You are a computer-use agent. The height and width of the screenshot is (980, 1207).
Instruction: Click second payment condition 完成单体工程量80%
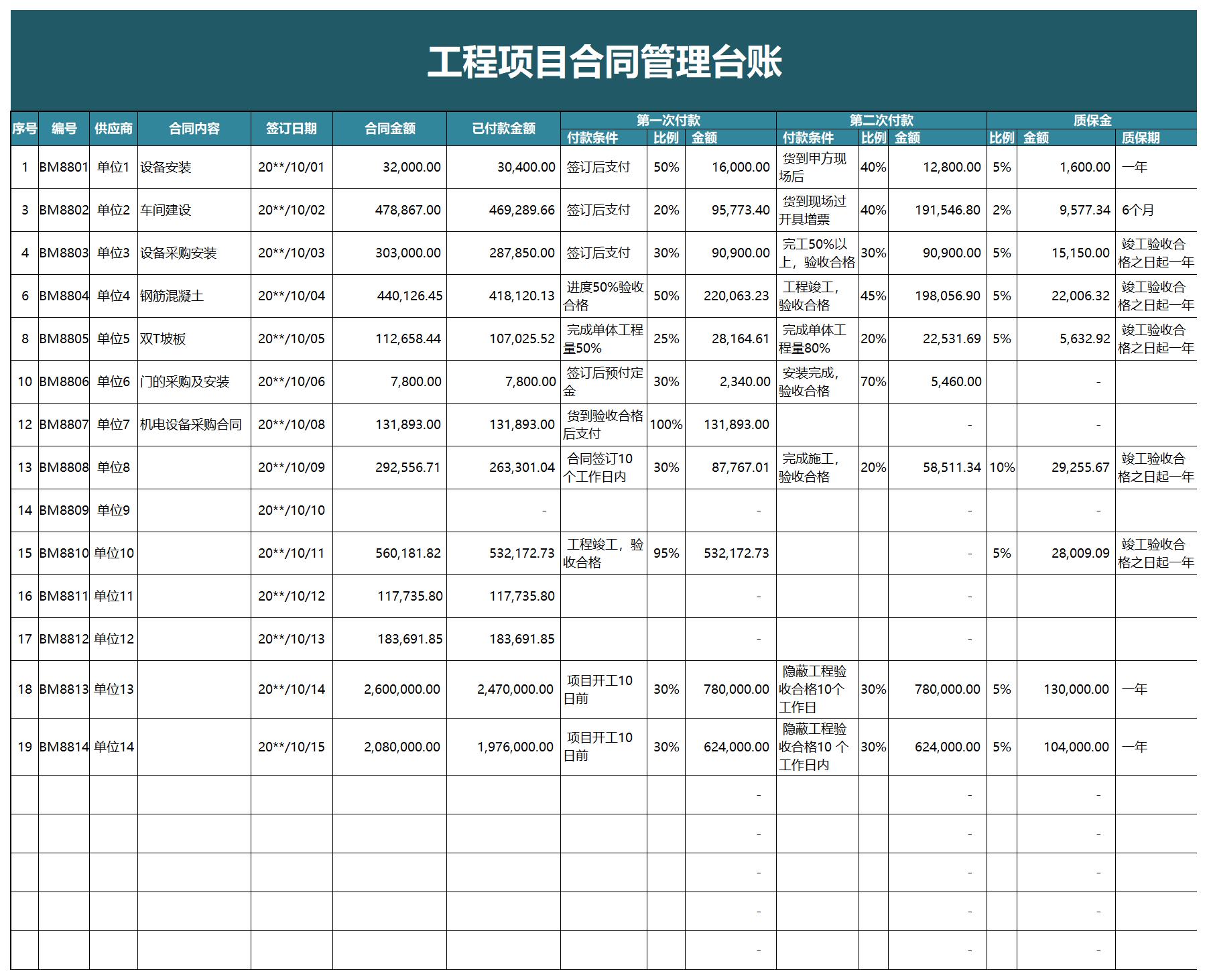818,339
